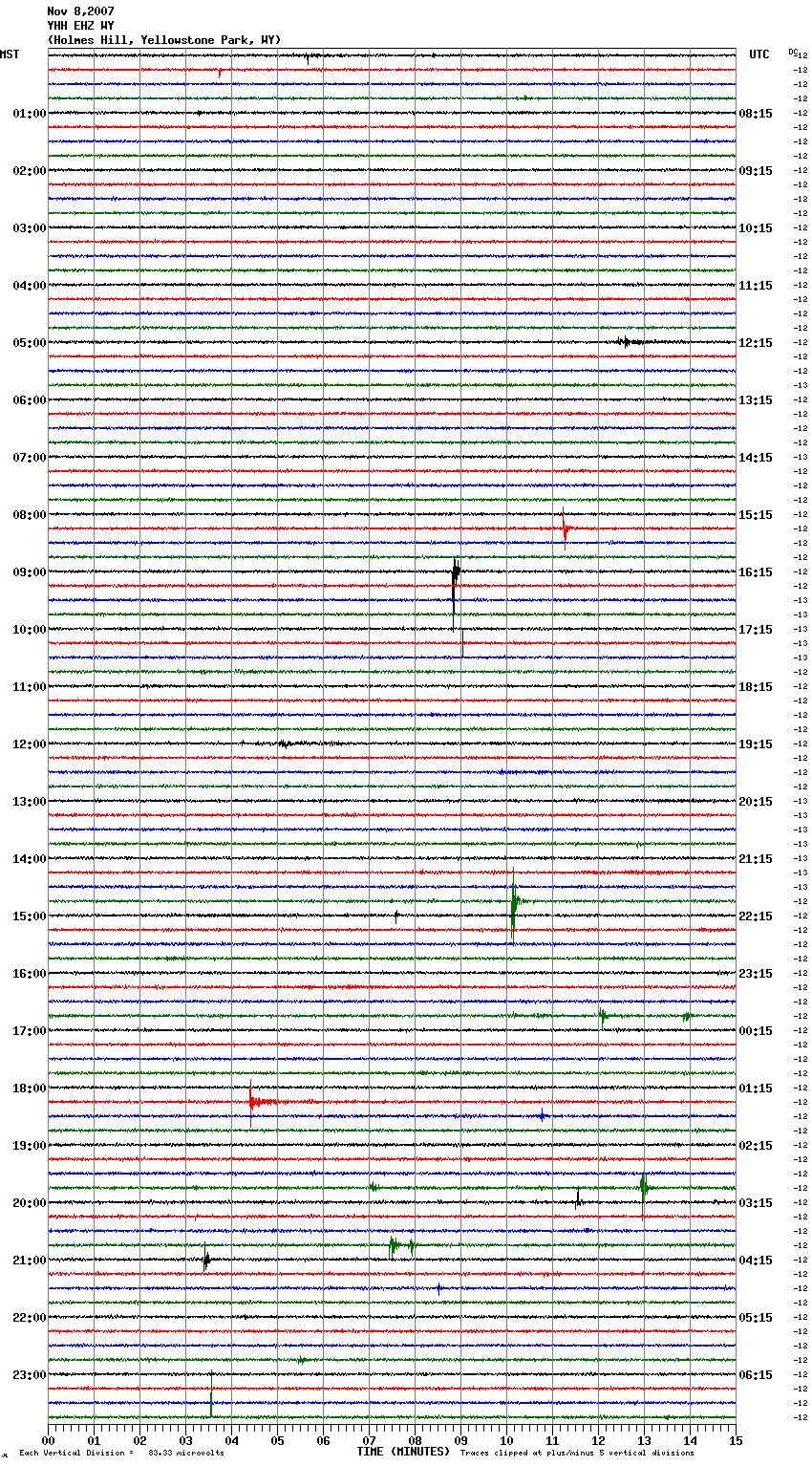The width and height of the screenshot is (812, 1466).
Task: Select the 07:00 MST hour label
Action: [x=29, y=458]
